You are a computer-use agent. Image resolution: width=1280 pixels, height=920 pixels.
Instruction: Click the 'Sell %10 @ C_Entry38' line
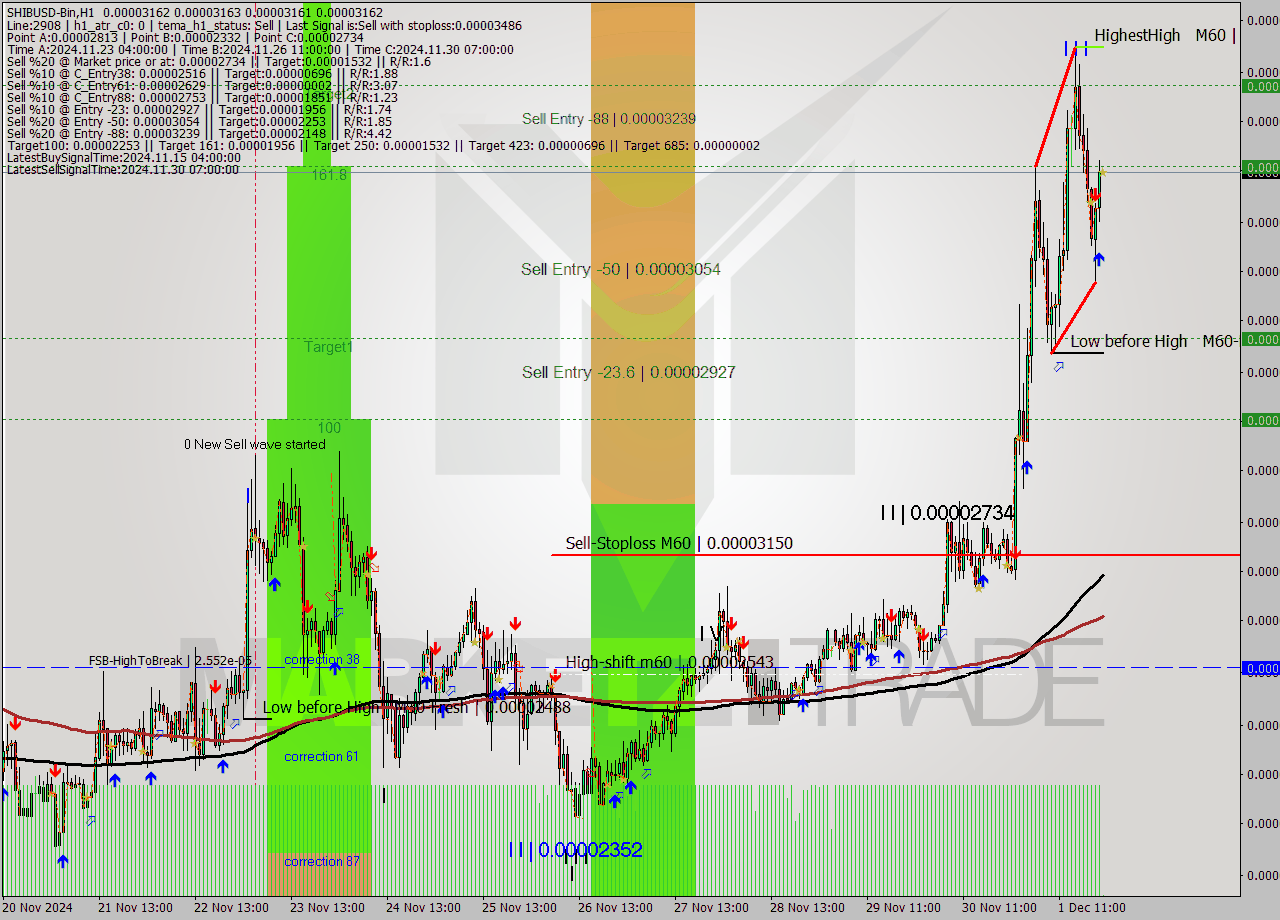pyautogui.click(x=202, y=73)
